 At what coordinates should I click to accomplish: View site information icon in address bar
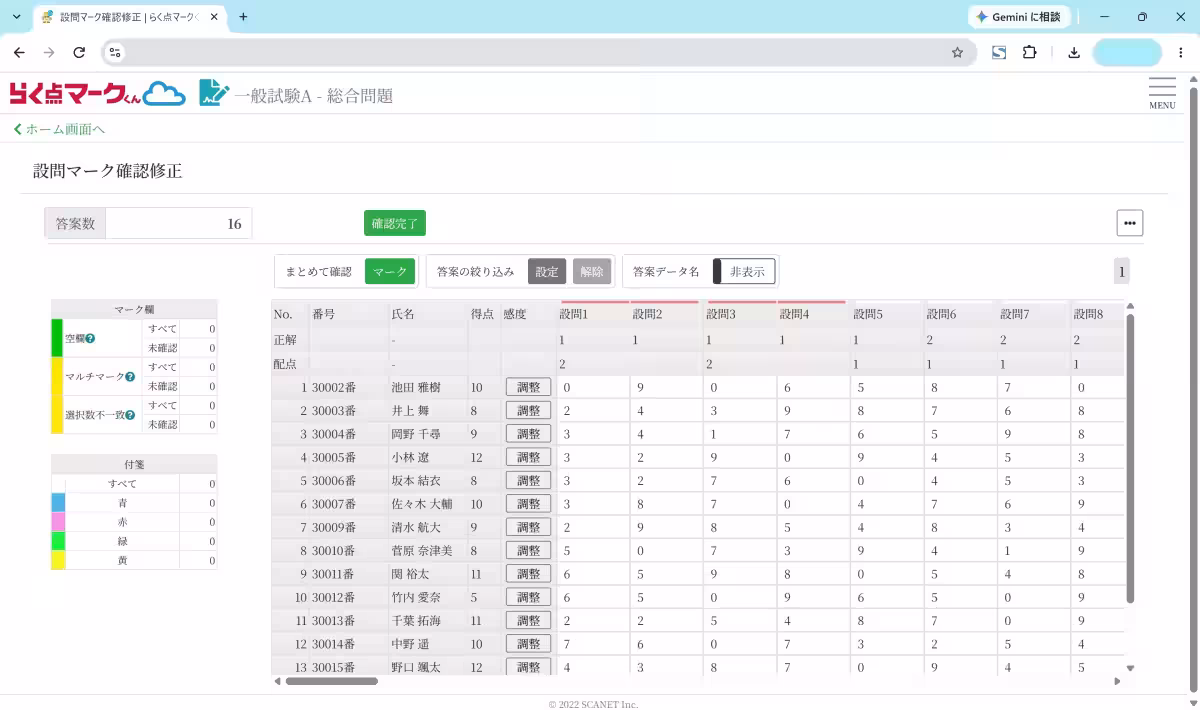tap(114, 53)
